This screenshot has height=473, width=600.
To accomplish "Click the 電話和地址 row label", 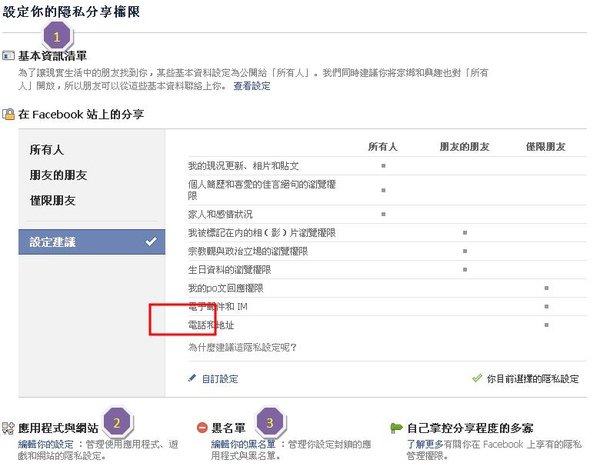I will click(211, 325).
